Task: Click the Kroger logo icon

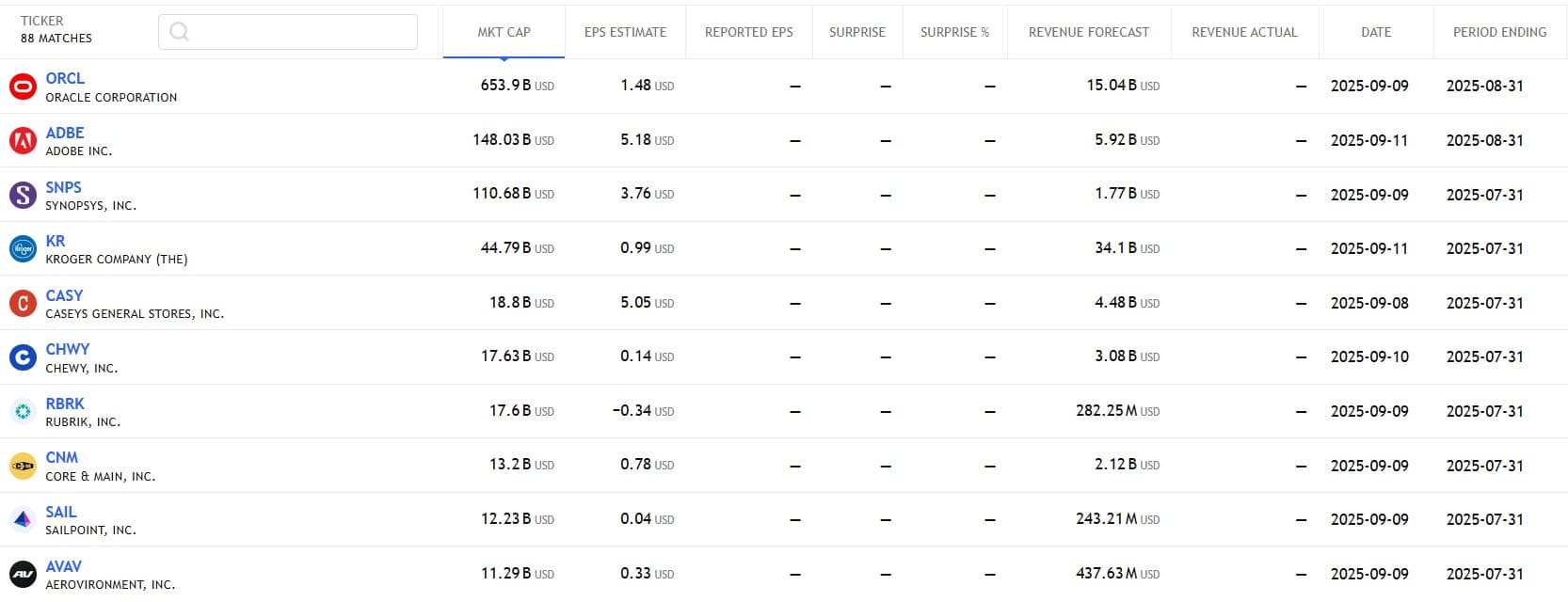Action: (23, 249)
